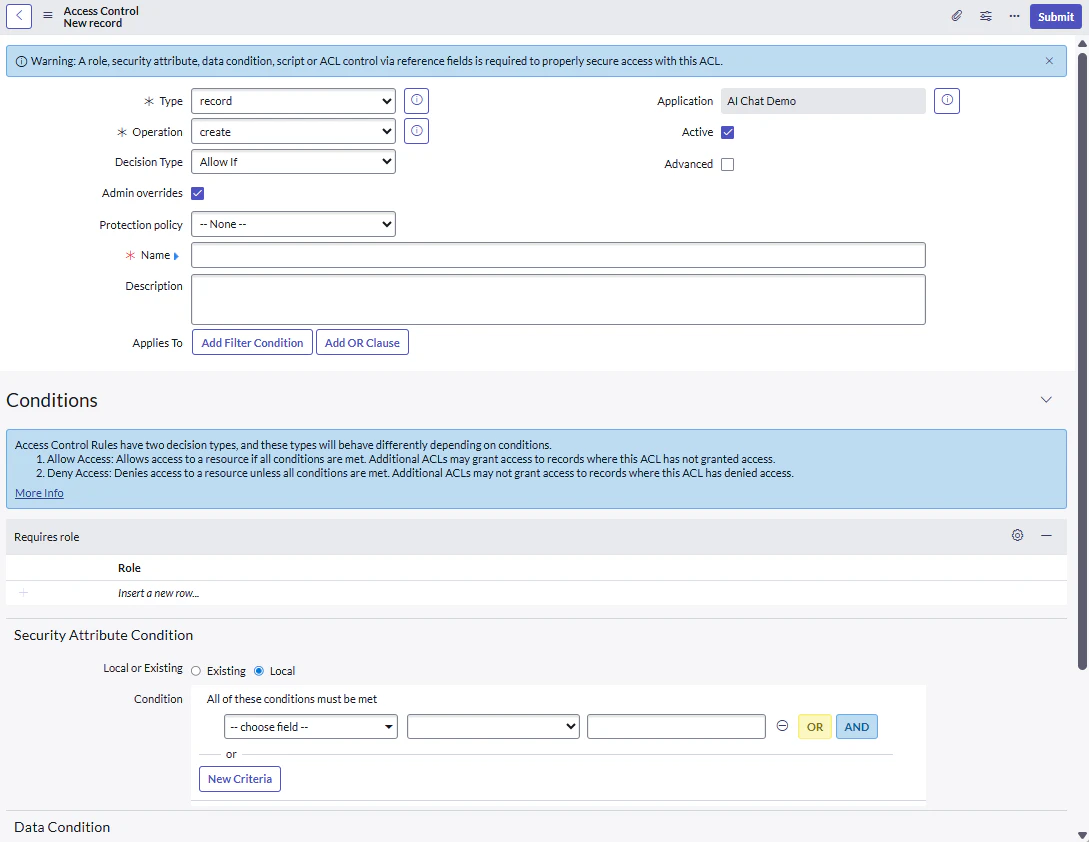Click the Name field blue arrow
This screenshot has width=1089, height=842.
click(x=176, y=256)
